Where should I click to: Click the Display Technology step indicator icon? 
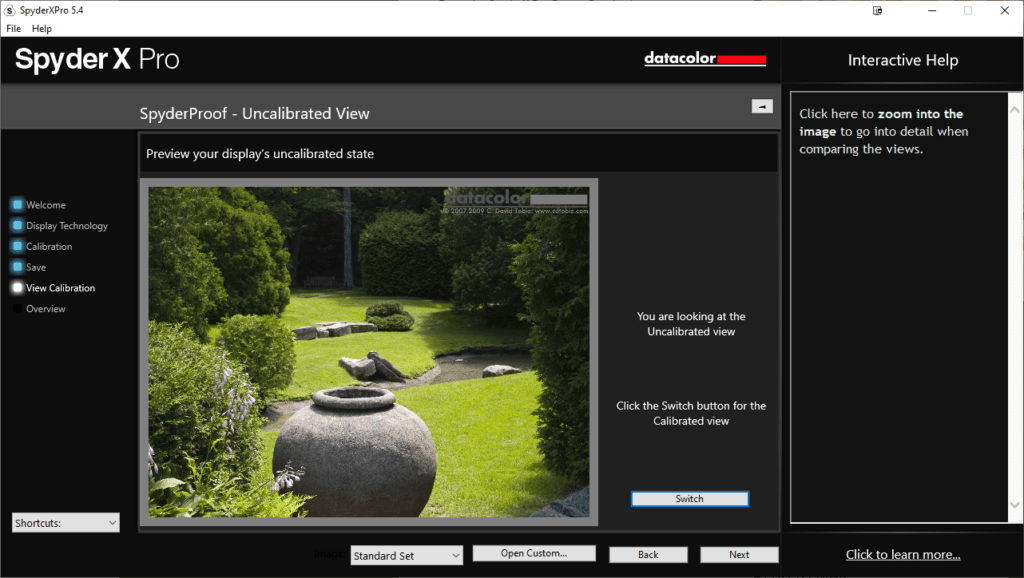click(x=17, y=226)
